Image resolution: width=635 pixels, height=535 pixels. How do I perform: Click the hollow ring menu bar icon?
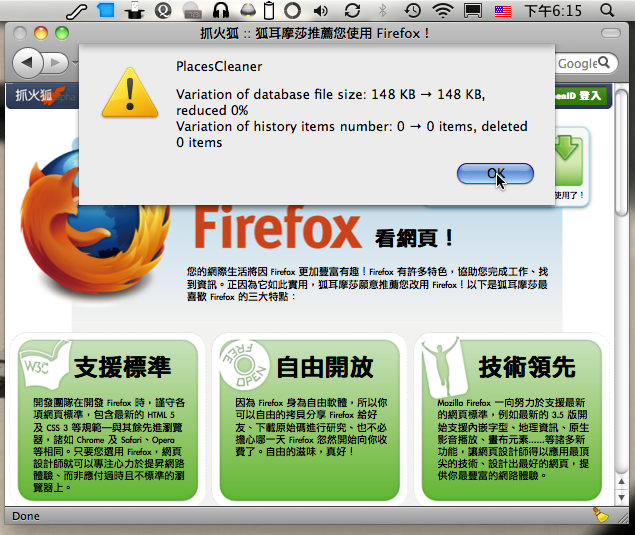[292, 11]
